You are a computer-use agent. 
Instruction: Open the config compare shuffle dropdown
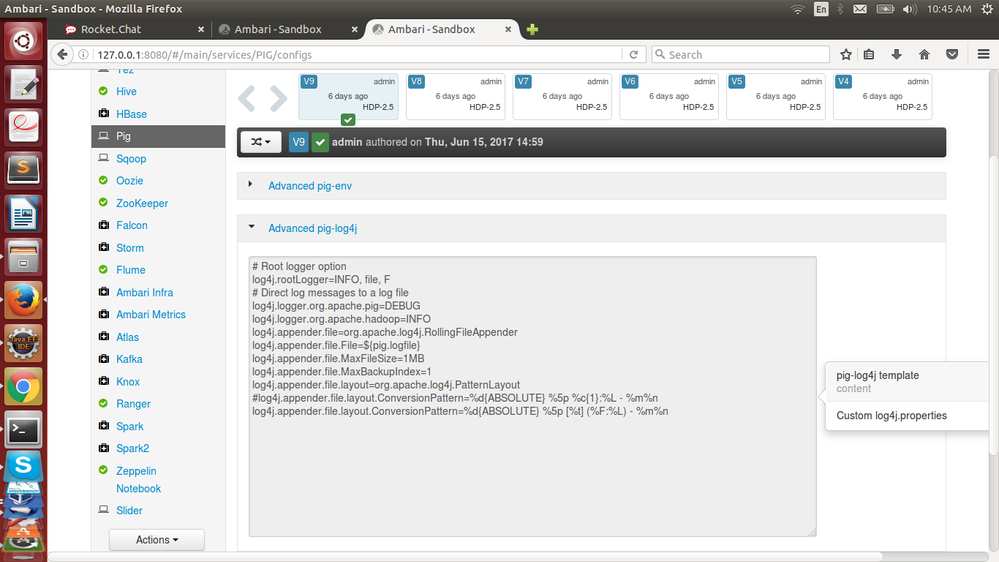pyautogui.click(x=261, y=142)
